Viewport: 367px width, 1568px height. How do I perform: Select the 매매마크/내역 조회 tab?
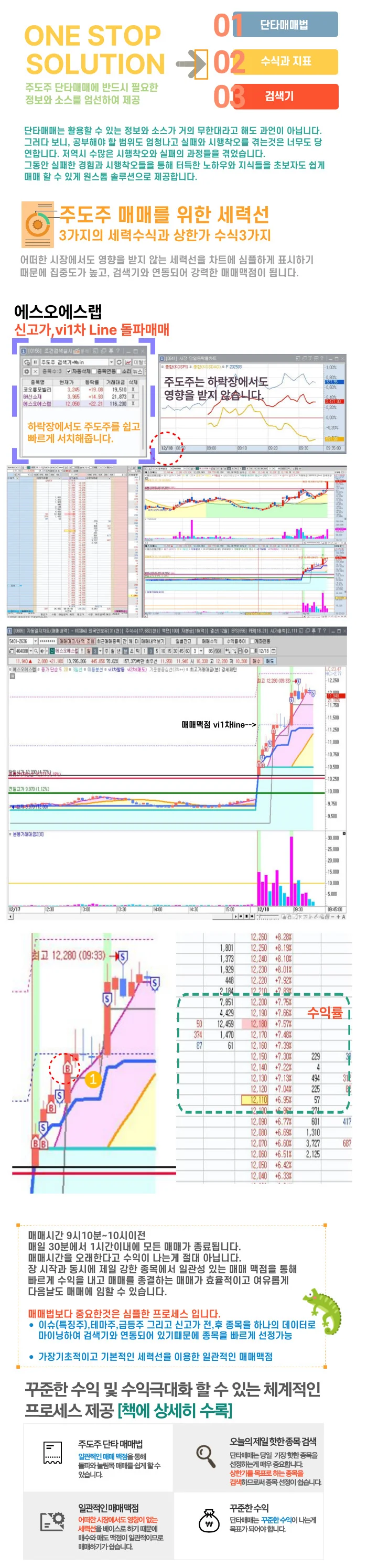click(x=77, y=641)
